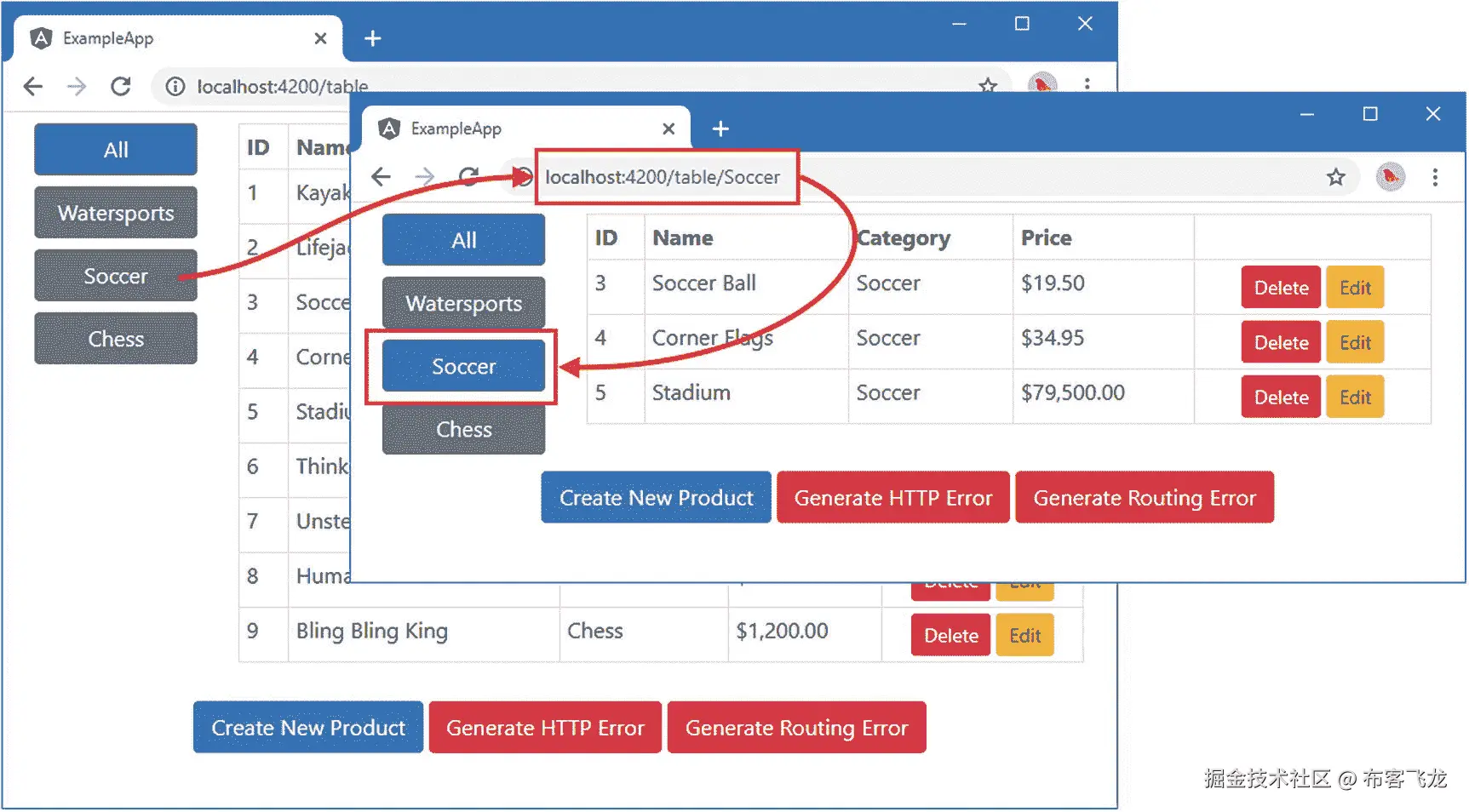Click forward arrow in the front window
The width and height of the screenshot is (1469, 812).
tap(424, 177)
